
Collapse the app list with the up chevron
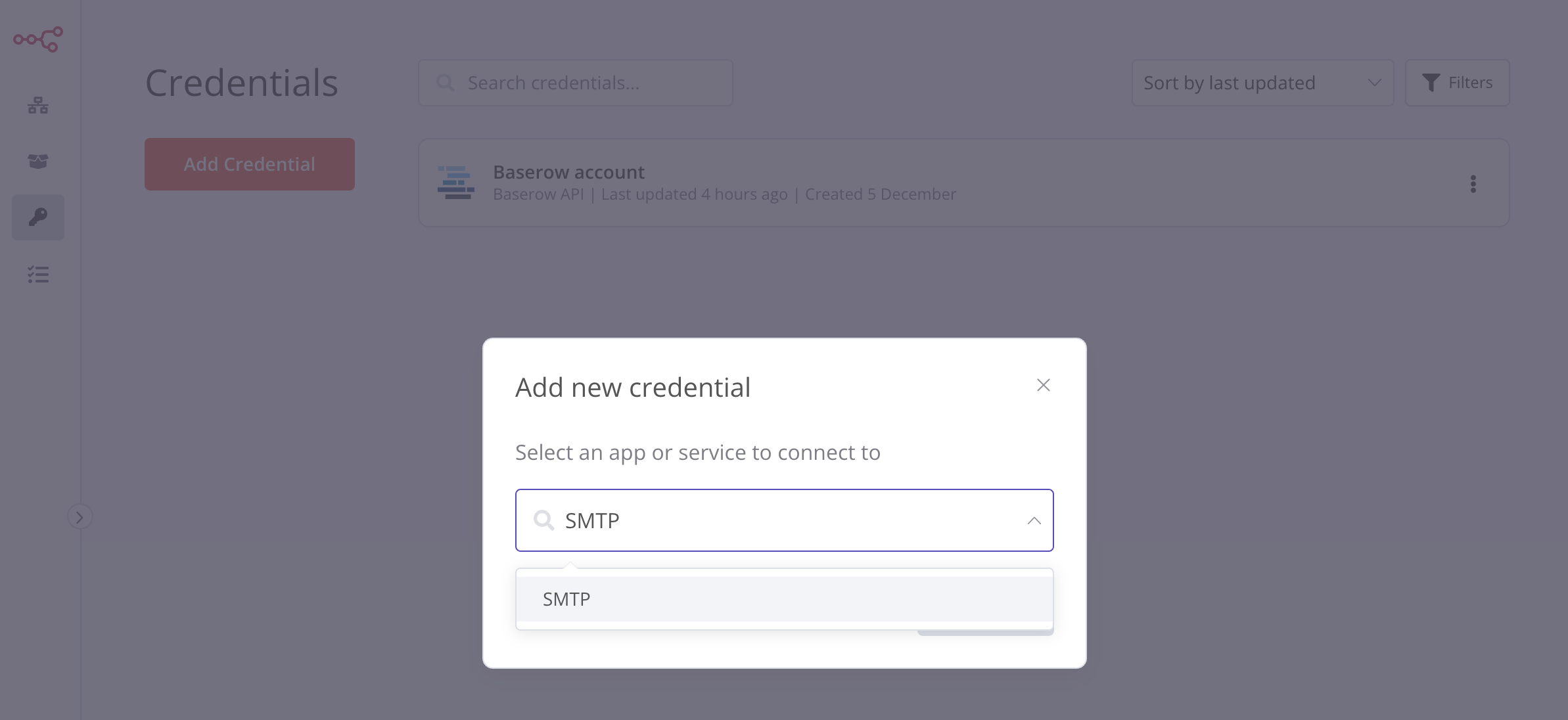pos(1034,520)
